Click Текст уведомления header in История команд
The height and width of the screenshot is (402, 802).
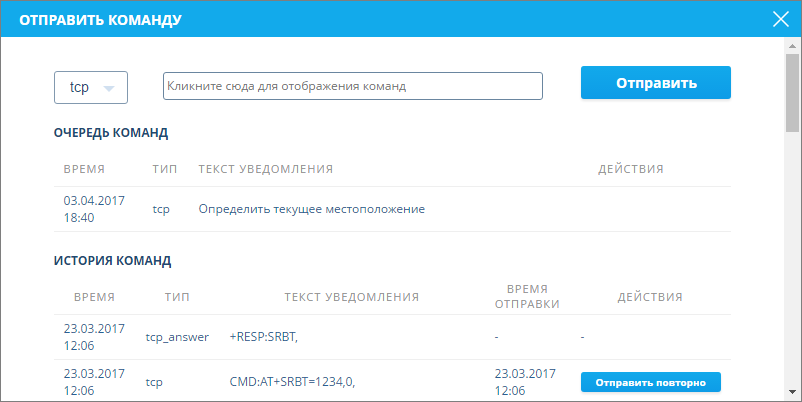click(351, 297)
